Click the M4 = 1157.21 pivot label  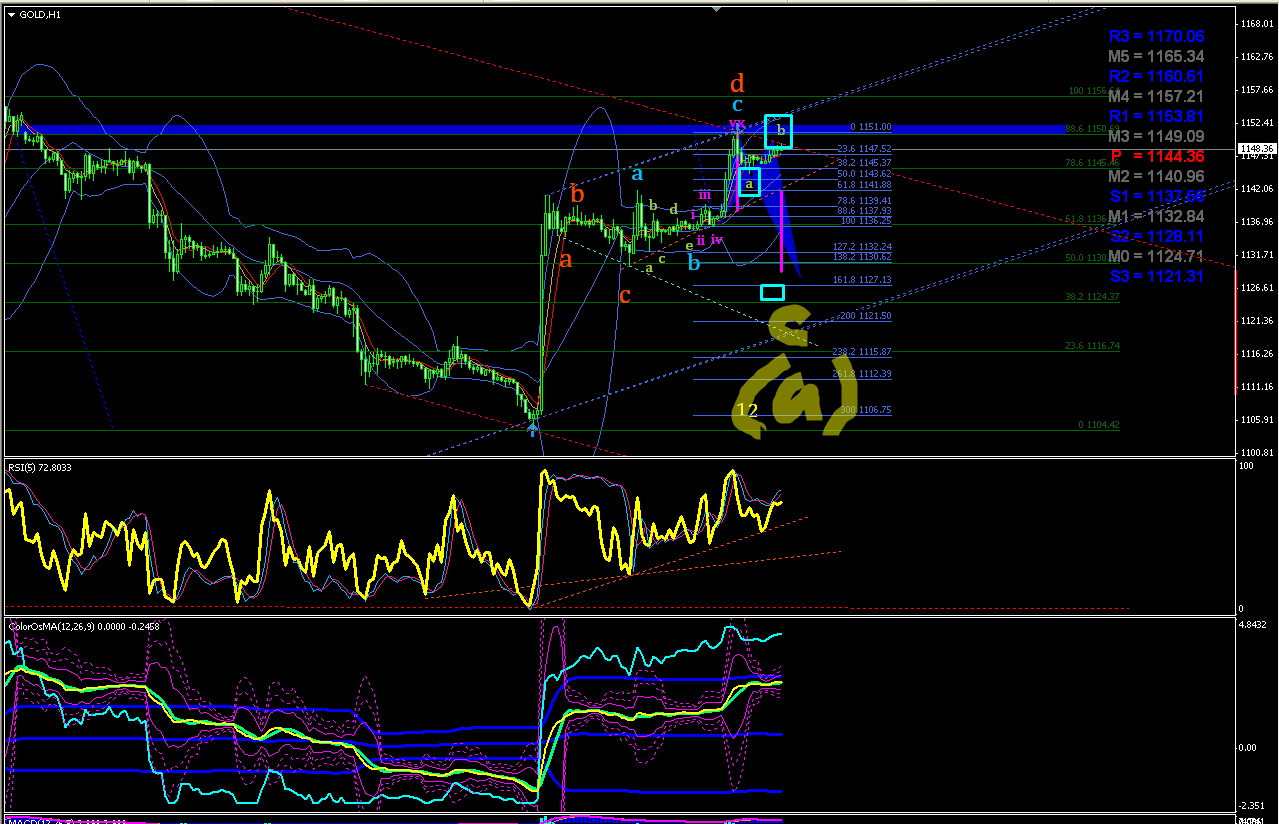click(x=1156, y=96)
